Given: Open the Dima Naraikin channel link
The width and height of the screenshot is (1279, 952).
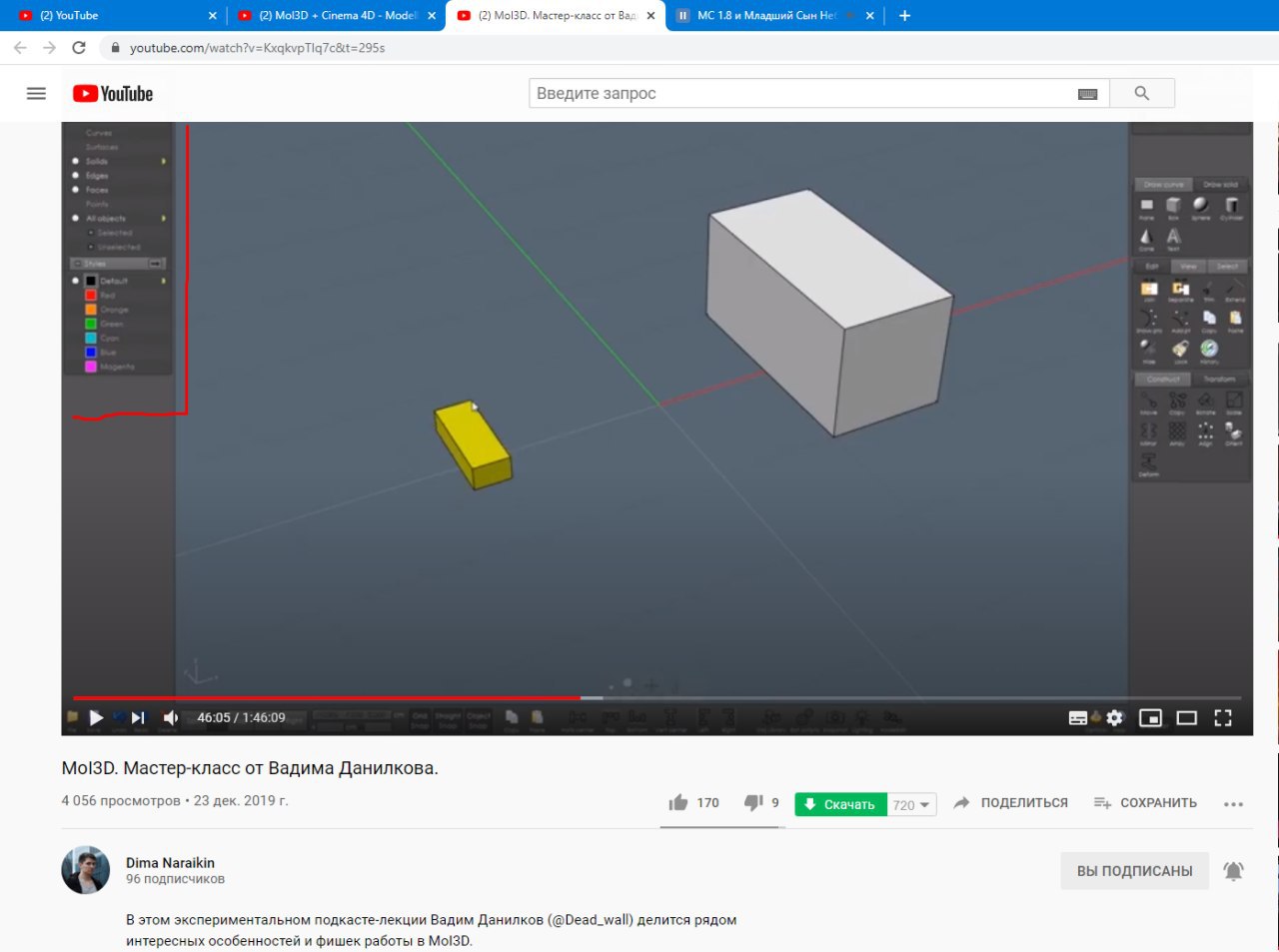Looking at the screenshot, I should (x=170, y=862).
